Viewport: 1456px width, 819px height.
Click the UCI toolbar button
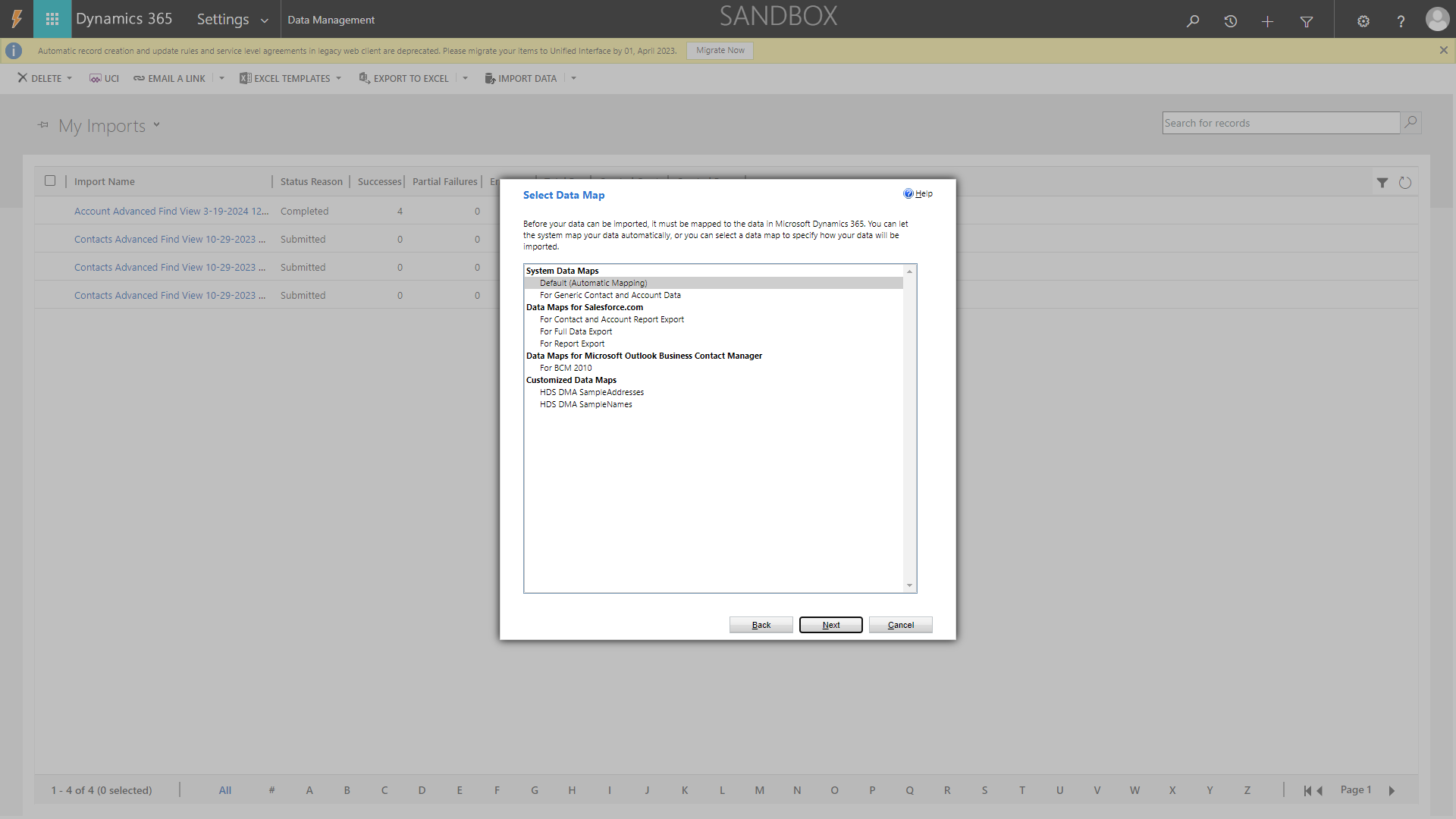(104, 78)
